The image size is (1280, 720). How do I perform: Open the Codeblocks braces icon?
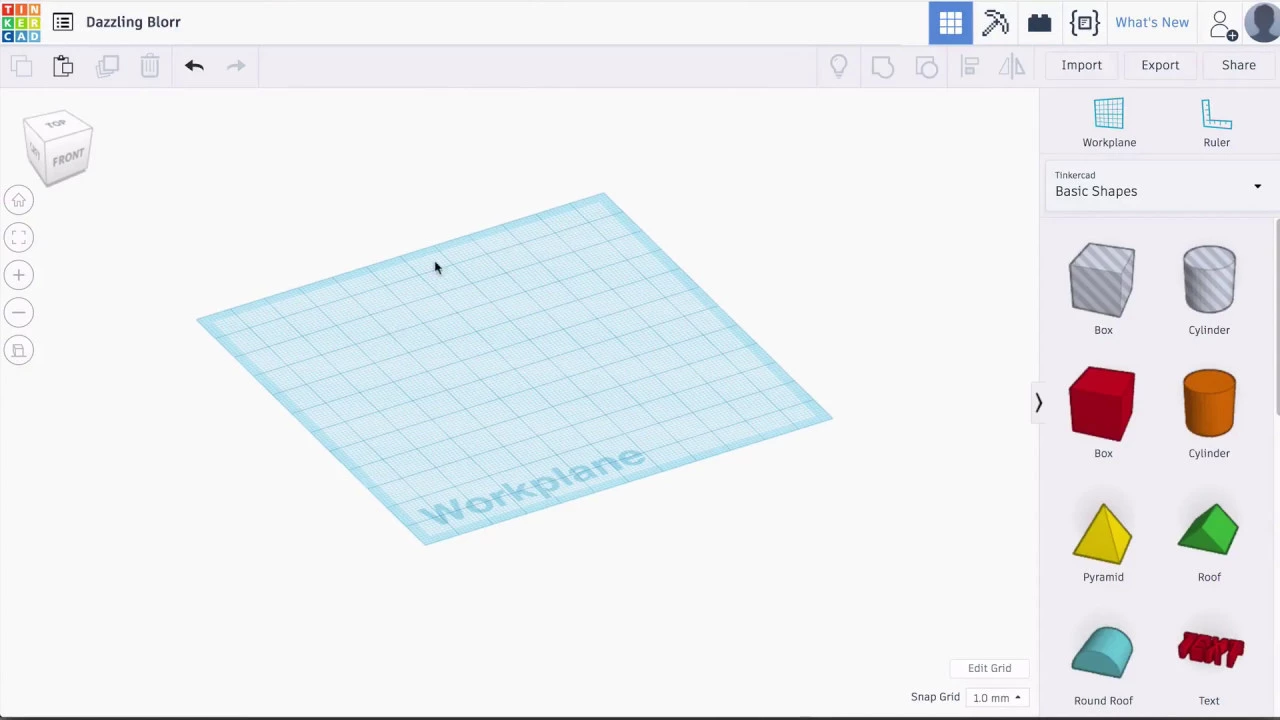coord(1084,22)
